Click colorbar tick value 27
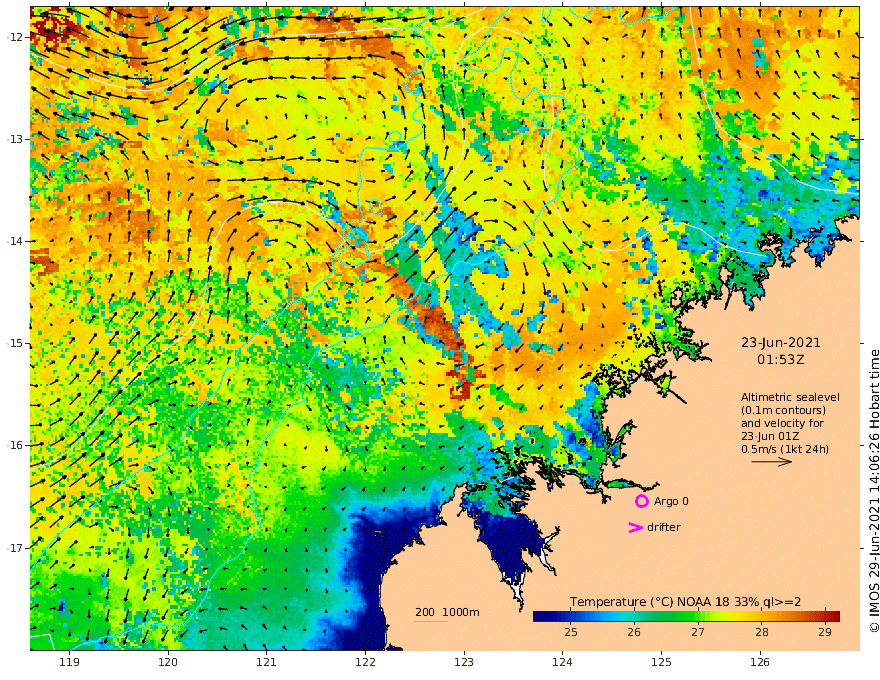The width and height of the screenshot is (880, 680). click(x=697, y=632)
